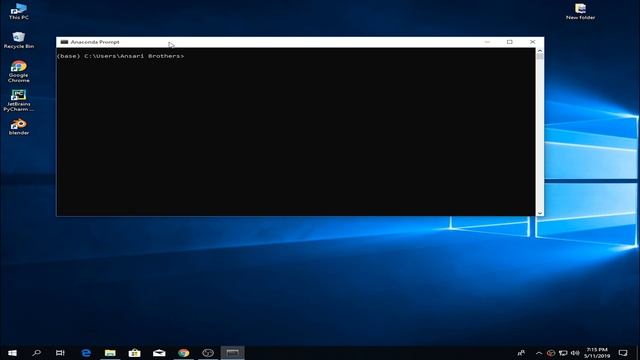
Task: Open network status tray icon
Action: point(563,353)
